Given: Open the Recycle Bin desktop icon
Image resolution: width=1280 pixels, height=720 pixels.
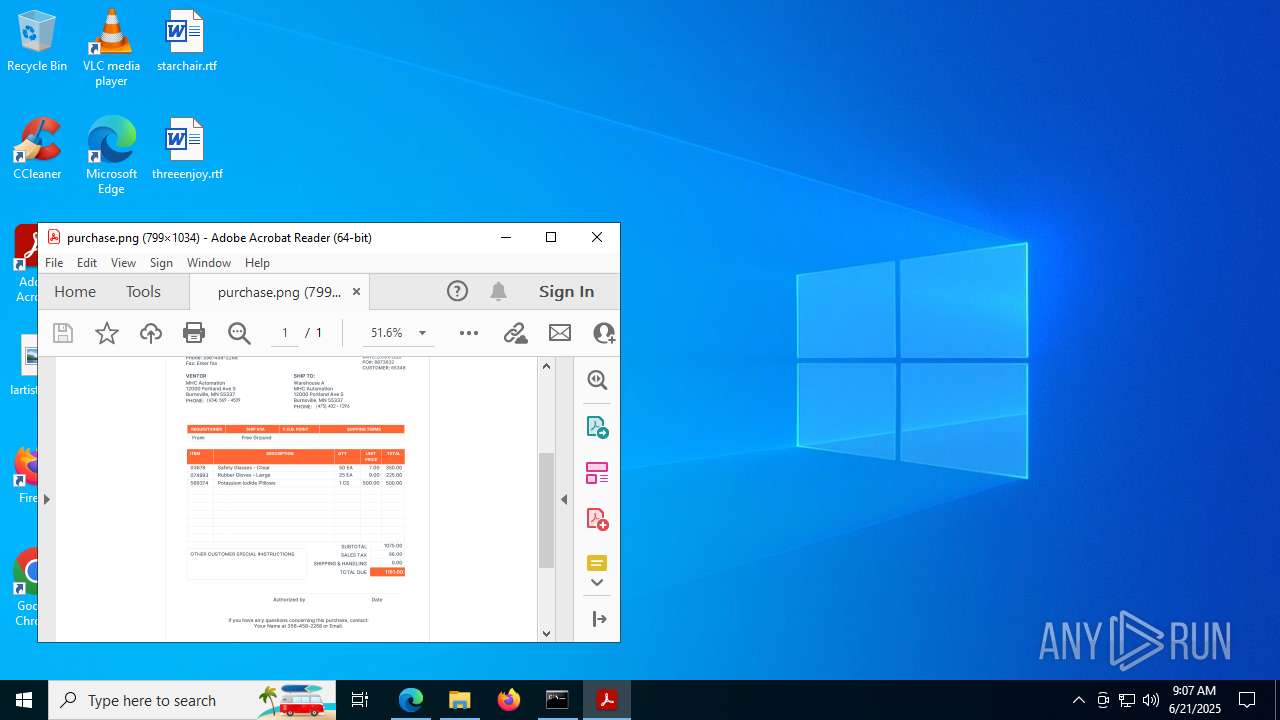Looking at the screenshot, I should [x=37, y=41].
